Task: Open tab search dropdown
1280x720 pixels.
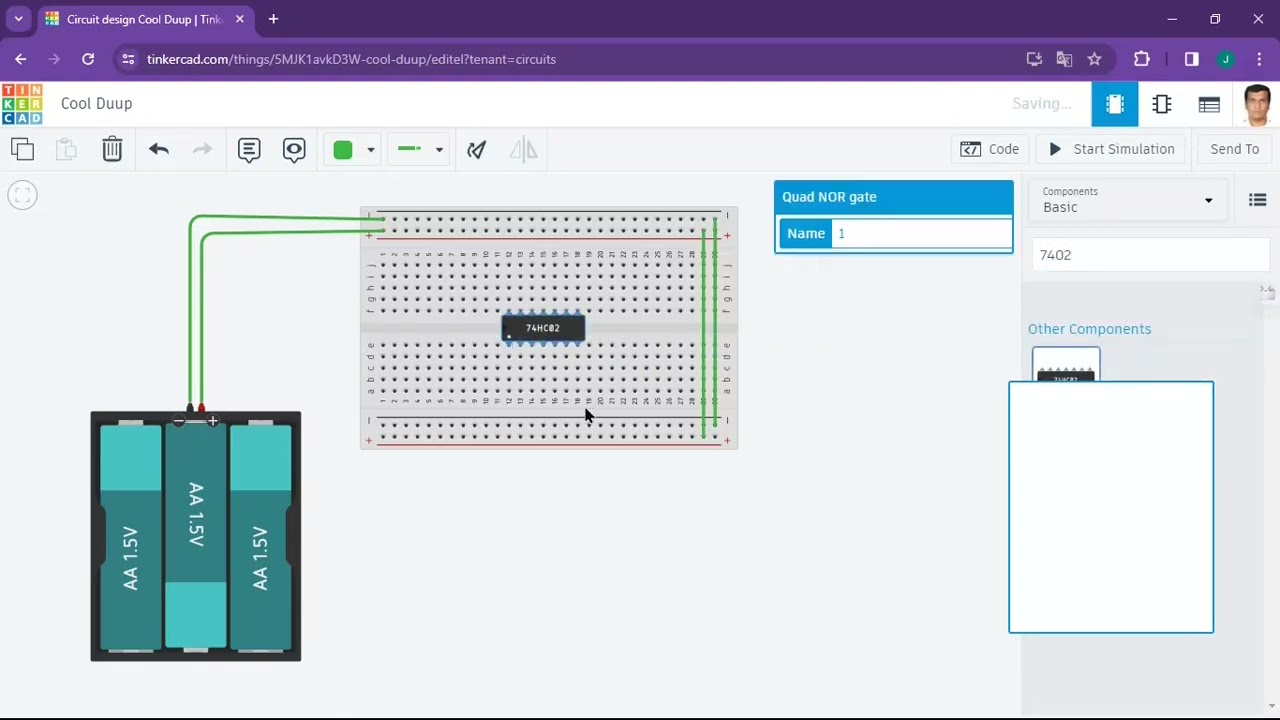Action: coord(18,19)
